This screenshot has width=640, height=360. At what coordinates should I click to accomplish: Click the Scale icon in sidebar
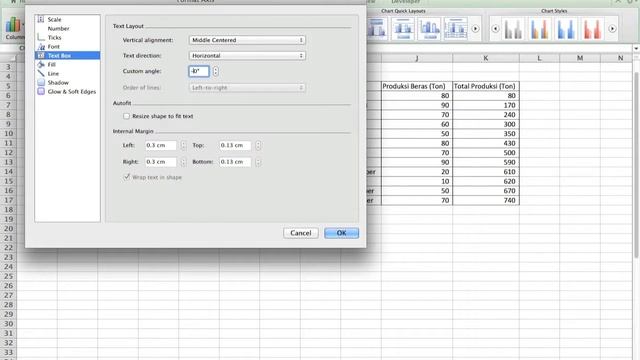[x=41, y=19]
